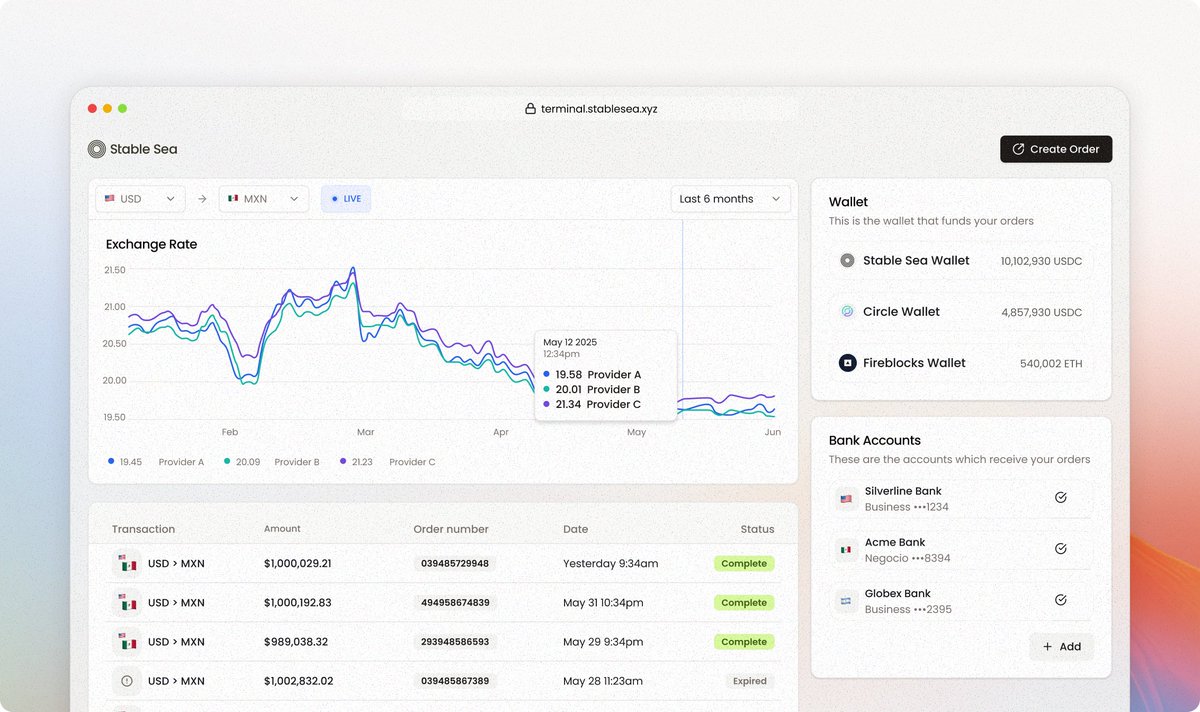1200x712 pixels.
Task: Select the Stable Sea Wallet row
Action: point(961,260)
